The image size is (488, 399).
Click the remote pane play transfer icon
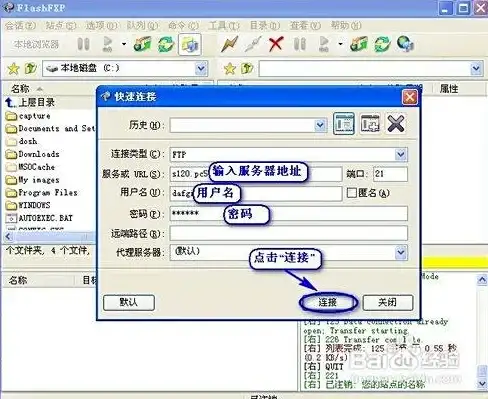click(x=324, y=44)
